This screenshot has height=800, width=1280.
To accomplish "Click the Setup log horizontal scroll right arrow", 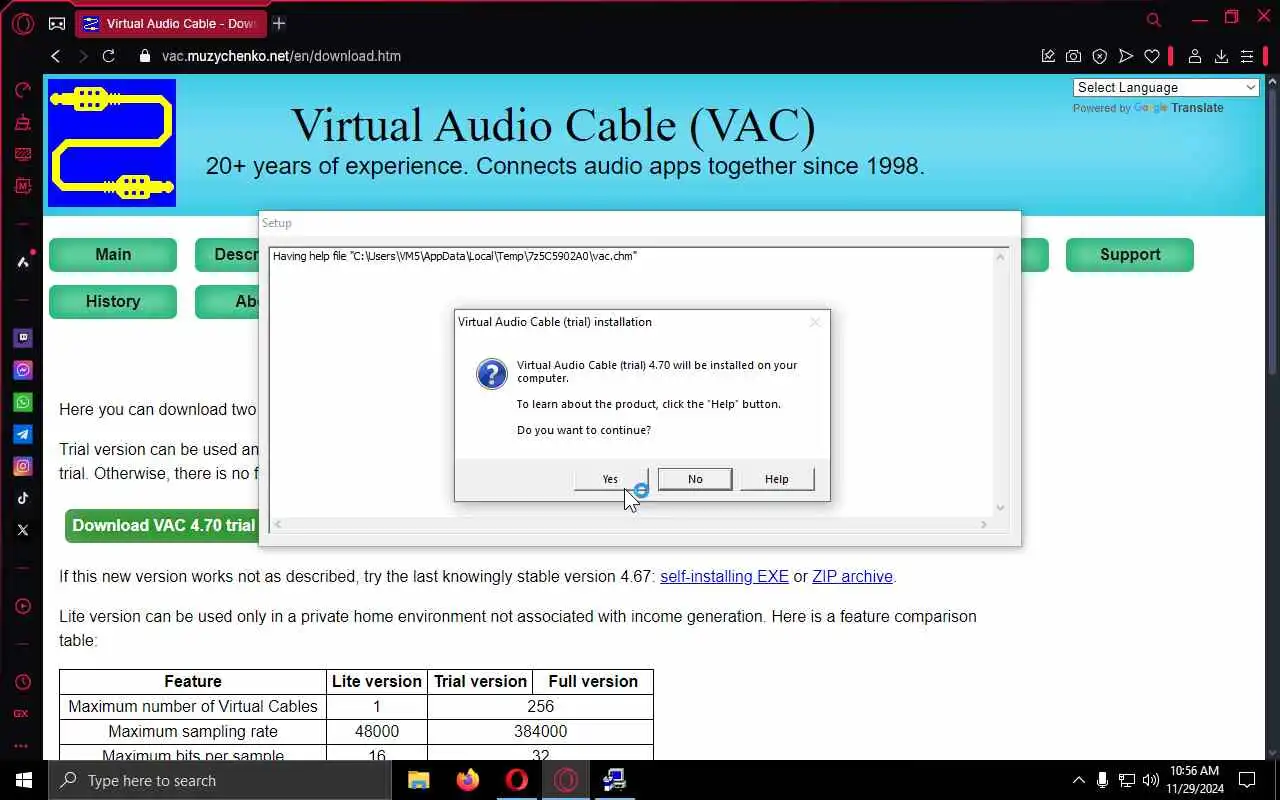I will (984, 524).
